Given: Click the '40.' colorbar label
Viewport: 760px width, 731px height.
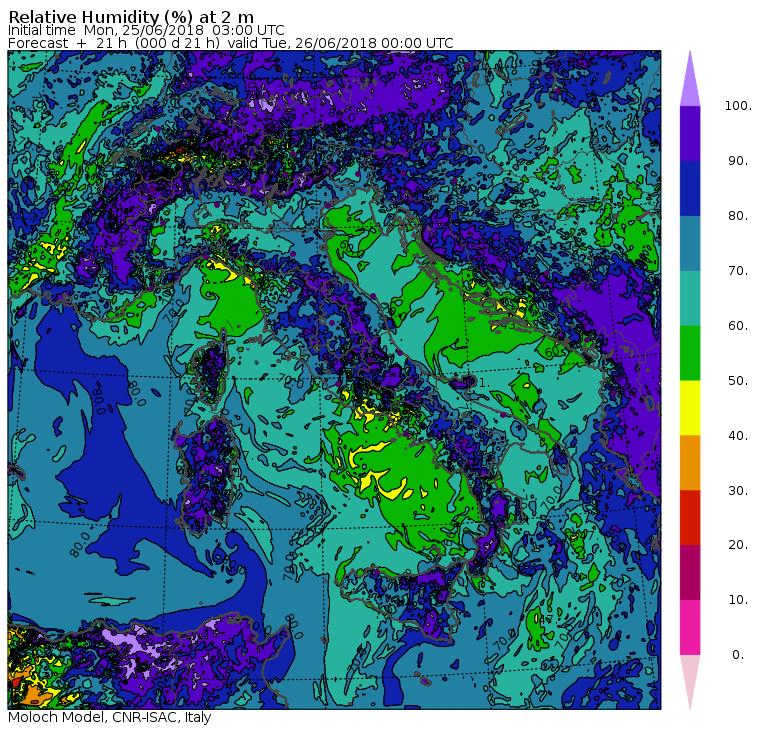Looking at the screenshot, I should tap(738, 436).
